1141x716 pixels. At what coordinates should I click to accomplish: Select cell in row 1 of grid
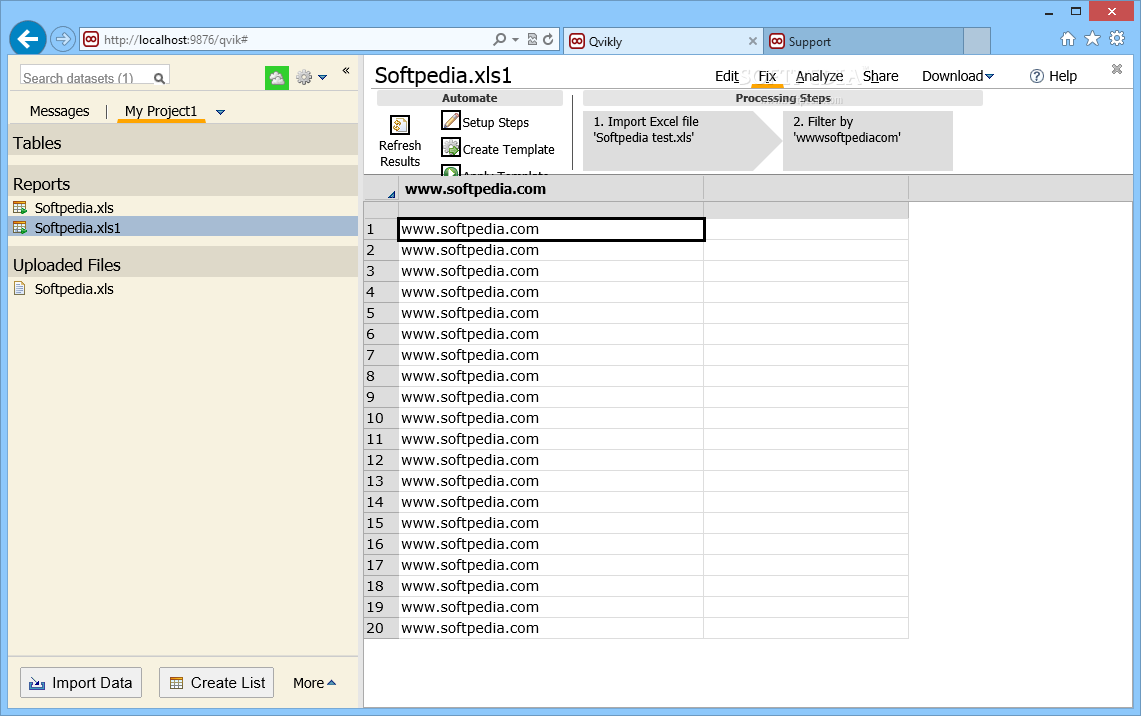click(x=552, y=229)
